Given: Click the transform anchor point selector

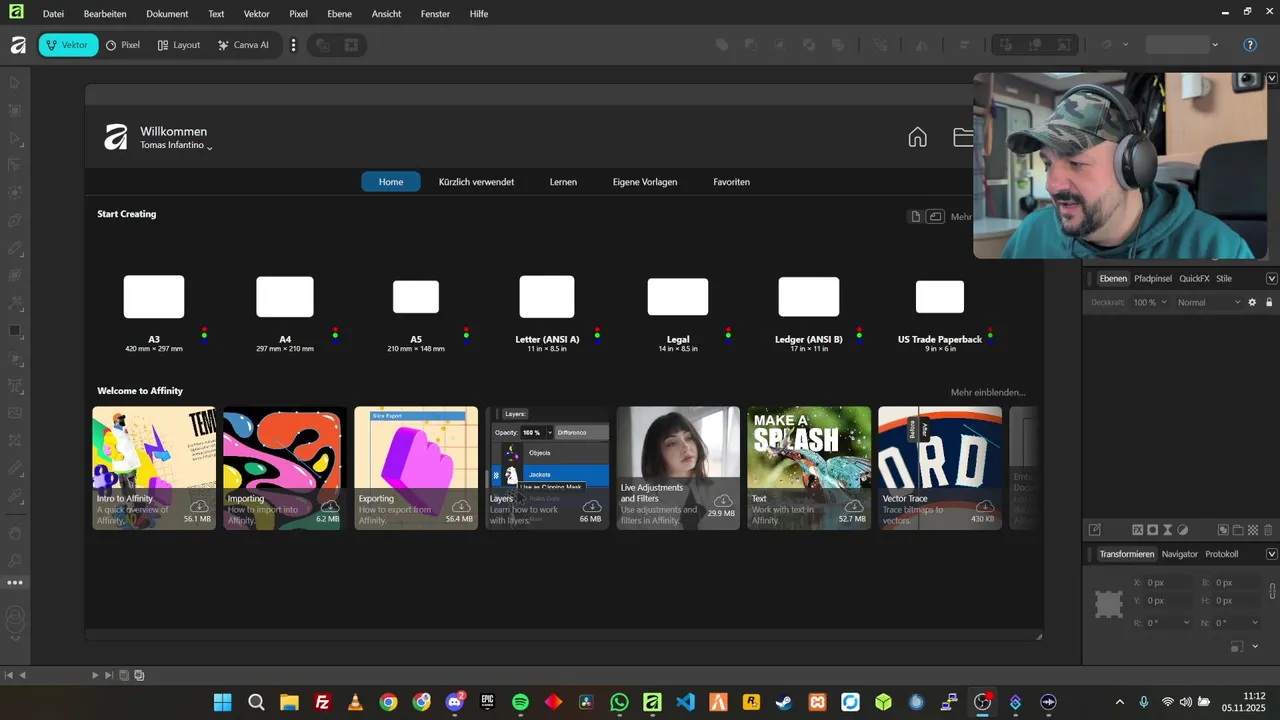Looking at the screenshot, I should pos(1108,603).
